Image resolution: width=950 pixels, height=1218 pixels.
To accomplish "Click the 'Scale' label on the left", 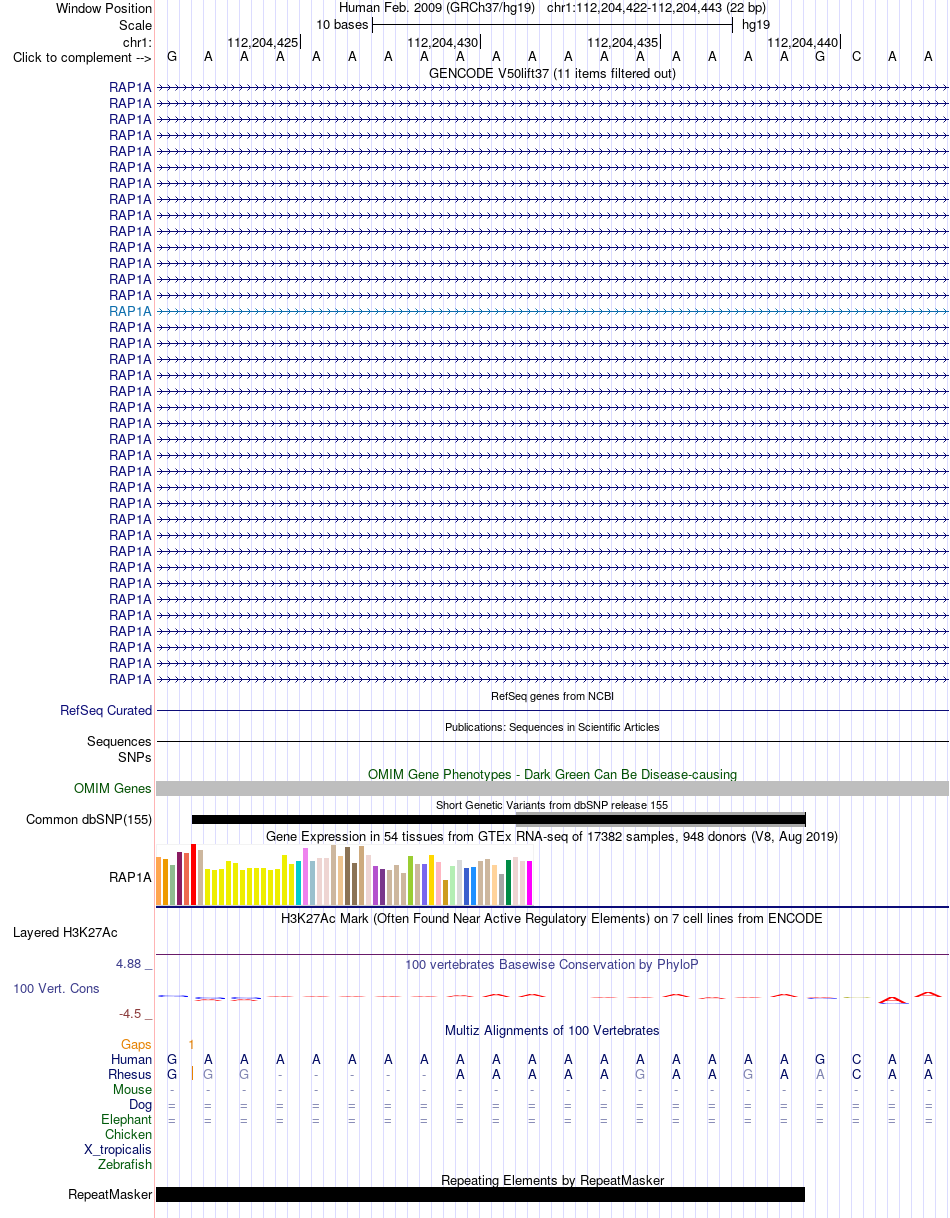I will [135, 25].
